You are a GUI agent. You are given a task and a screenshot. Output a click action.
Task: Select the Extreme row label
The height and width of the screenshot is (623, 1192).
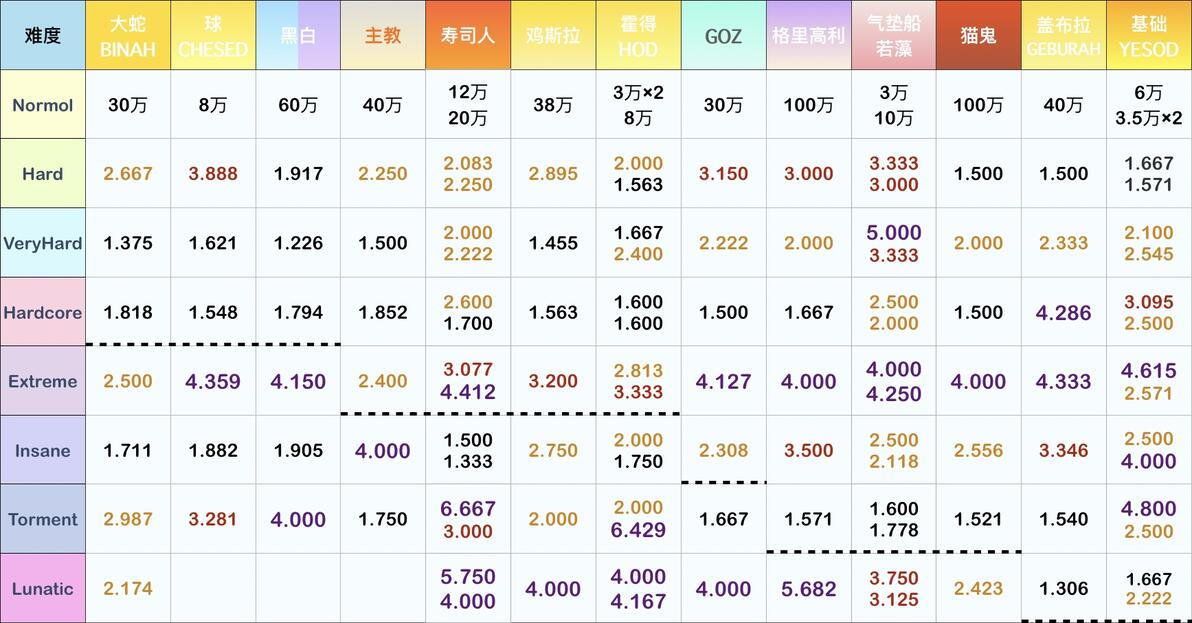(x=43, y=381)
